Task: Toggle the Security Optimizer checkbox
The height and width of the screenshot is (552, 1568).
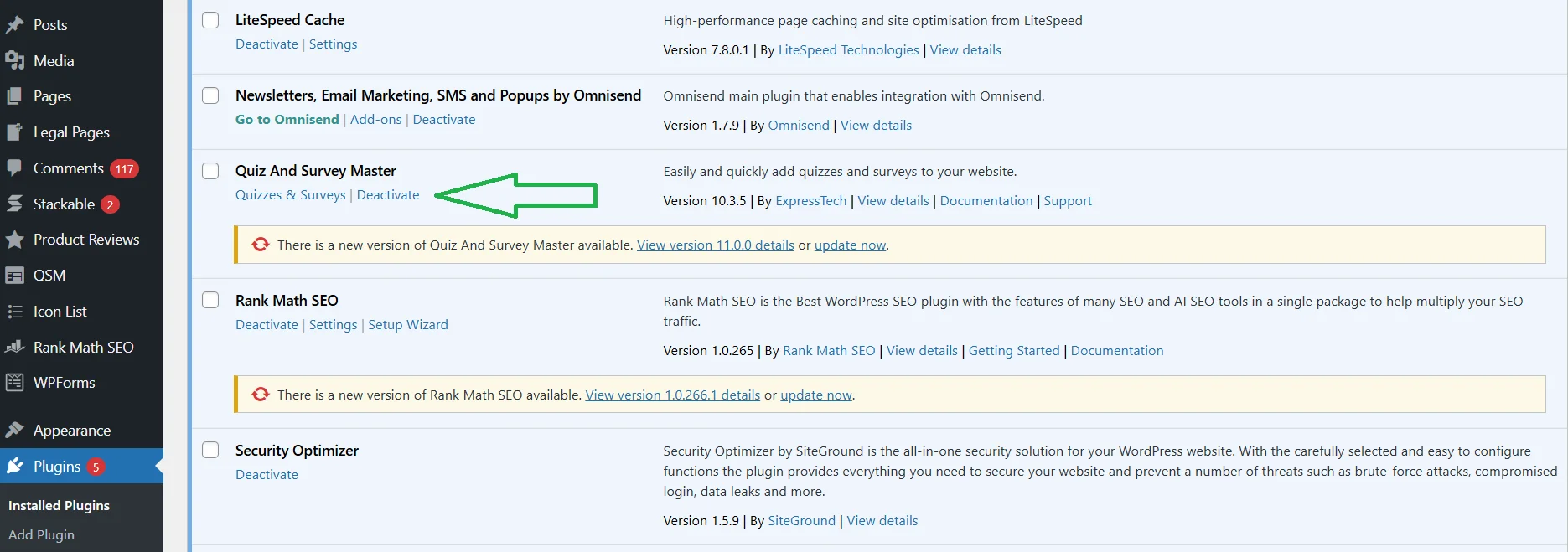Action: pos(210,451)
